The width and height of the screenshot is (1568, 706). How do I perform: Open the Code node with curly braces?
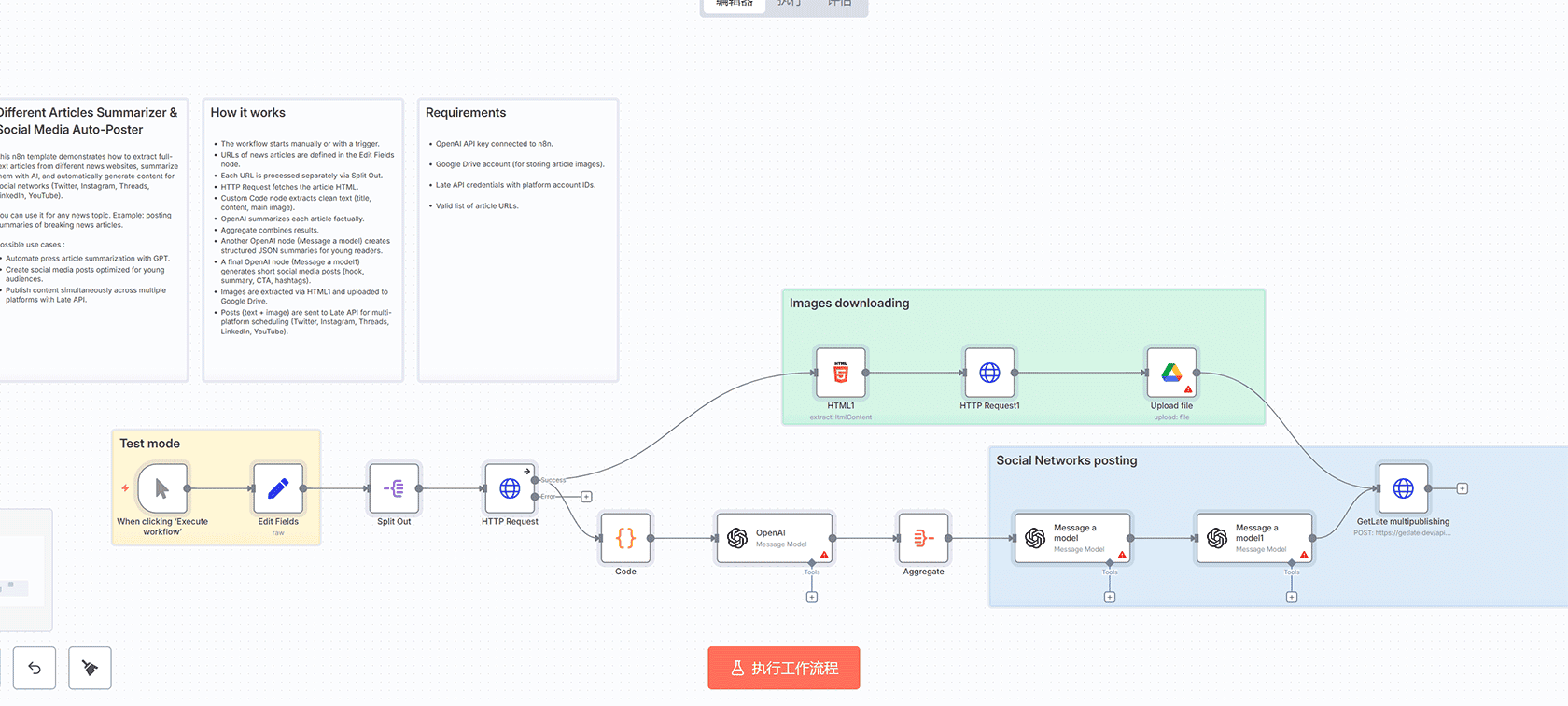point(625,538)
